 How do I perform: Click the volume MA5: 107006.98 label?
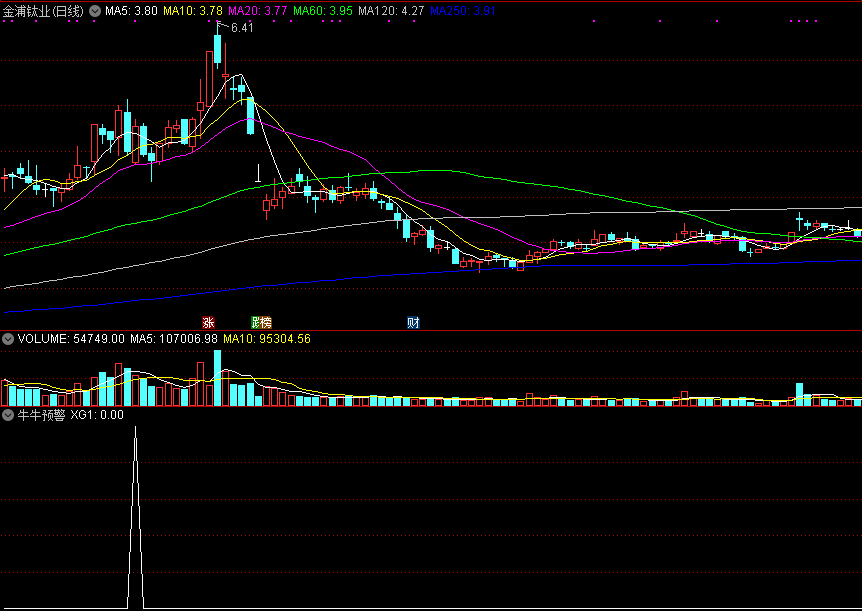click(x=174, y=339)
